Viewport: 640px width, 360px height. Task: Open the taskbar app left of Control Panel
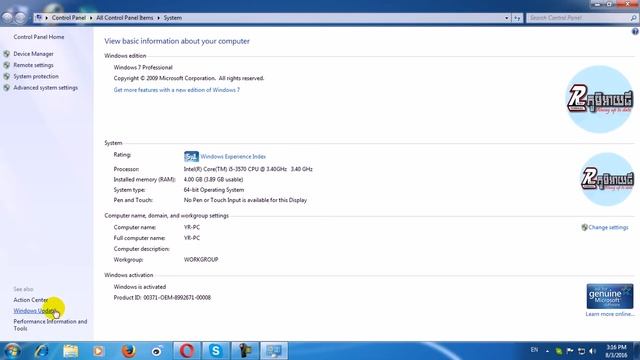(245, 351)
